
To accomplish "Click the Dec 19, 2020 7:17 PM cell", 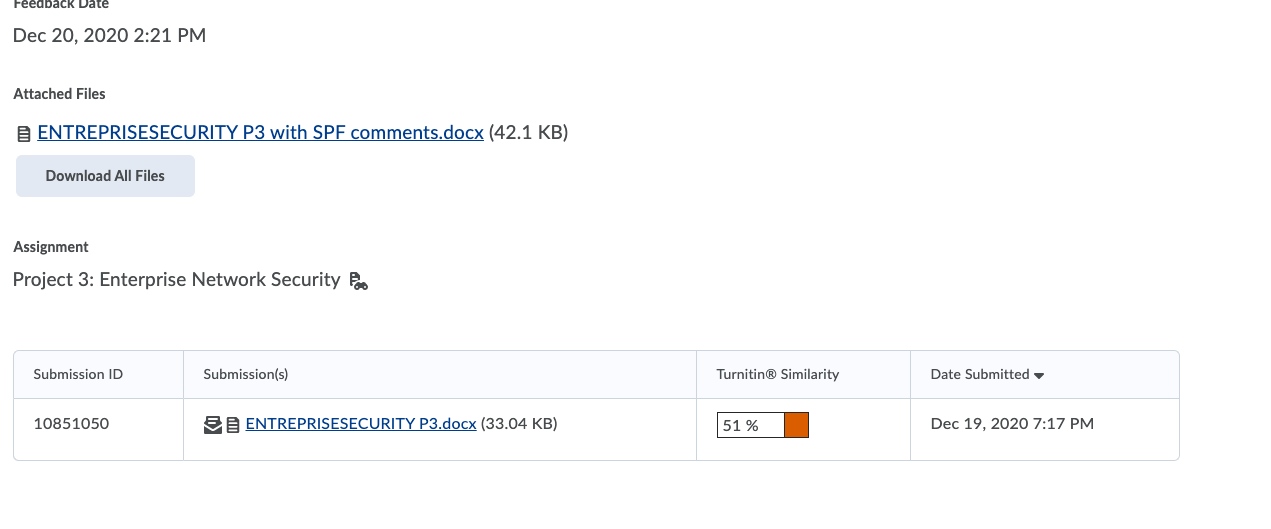I will click(1012, 423).
